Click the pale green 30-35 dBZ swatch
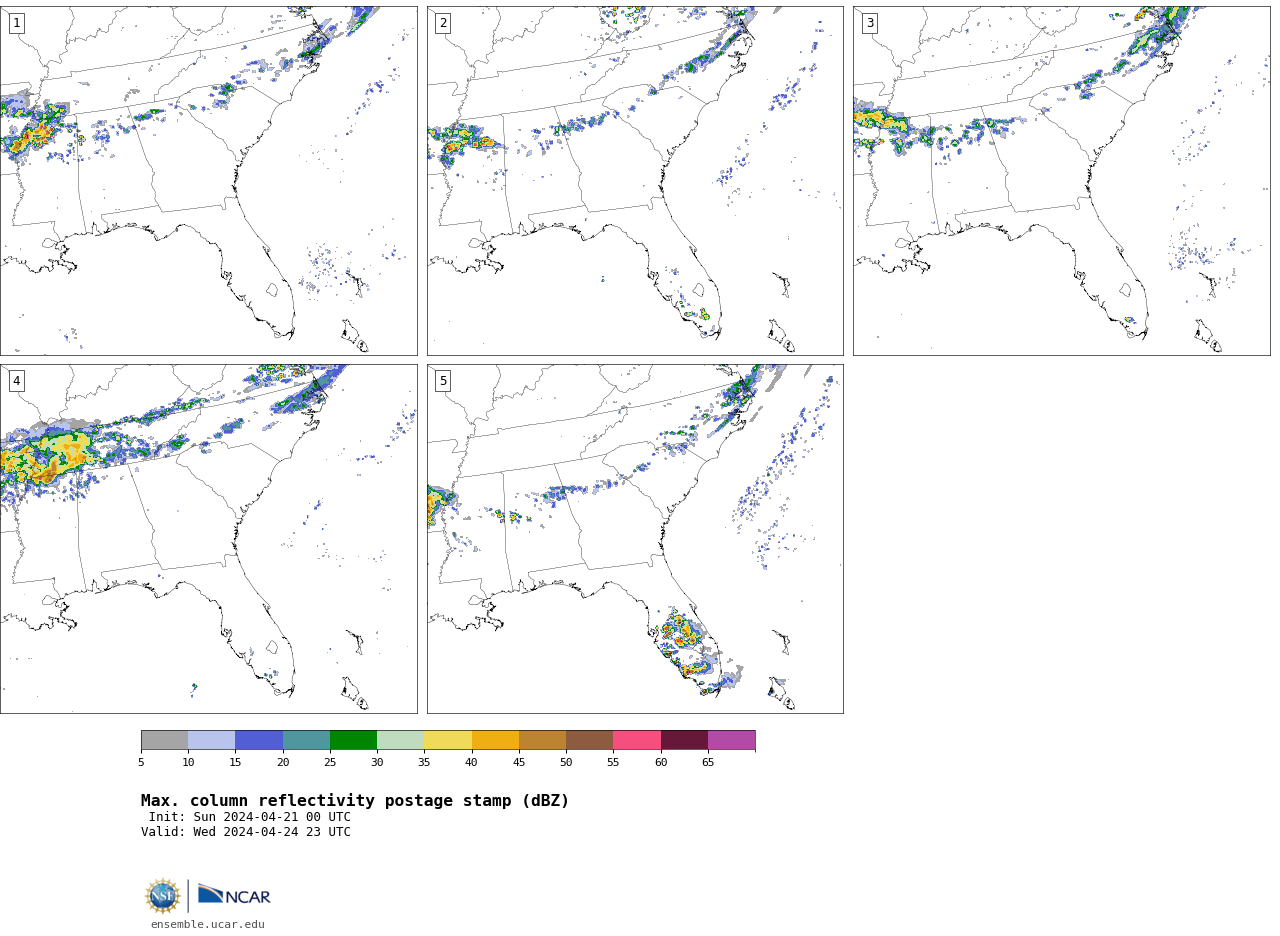Screen dimensions: 1280x936 coord(400,740)
